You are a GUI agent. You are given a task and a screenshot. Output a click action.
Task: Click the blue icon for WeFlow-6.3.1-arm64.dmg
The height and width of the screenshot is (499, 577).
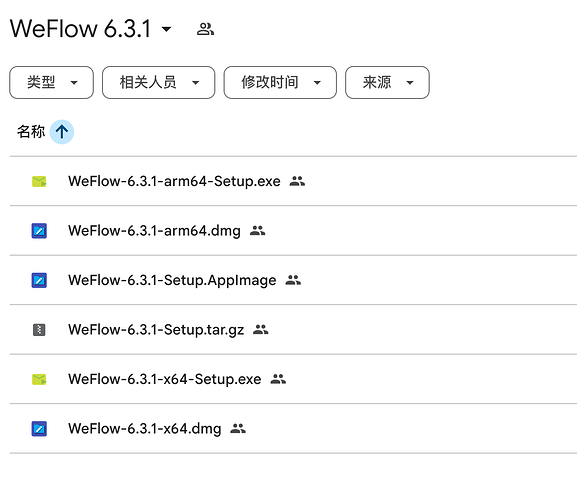39,231
